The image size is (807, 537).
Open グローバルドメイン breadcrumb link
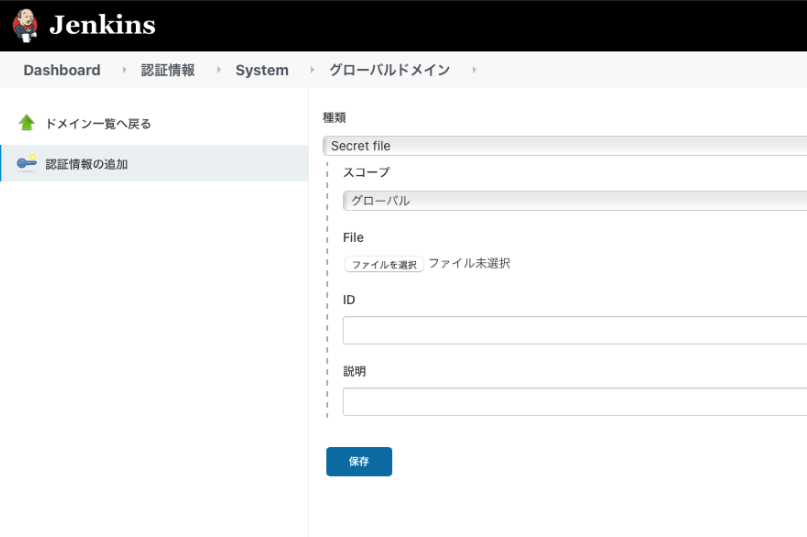(x=390, y=70)
